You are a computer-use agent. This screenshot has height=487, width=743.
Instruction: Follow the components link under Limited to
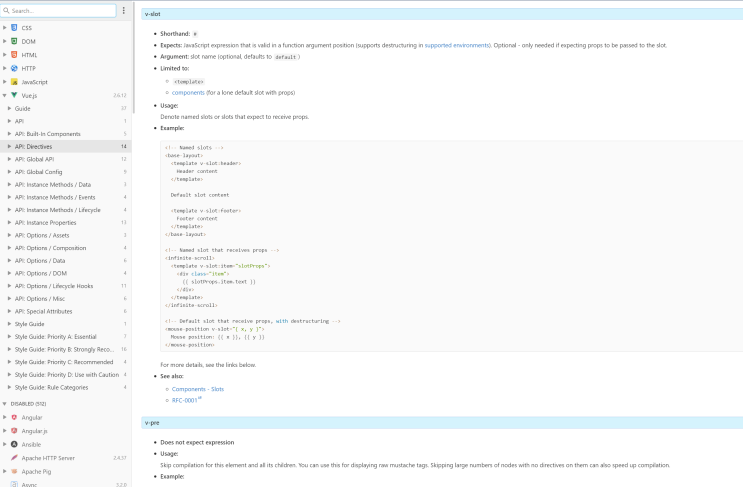[x=188, y=93]
